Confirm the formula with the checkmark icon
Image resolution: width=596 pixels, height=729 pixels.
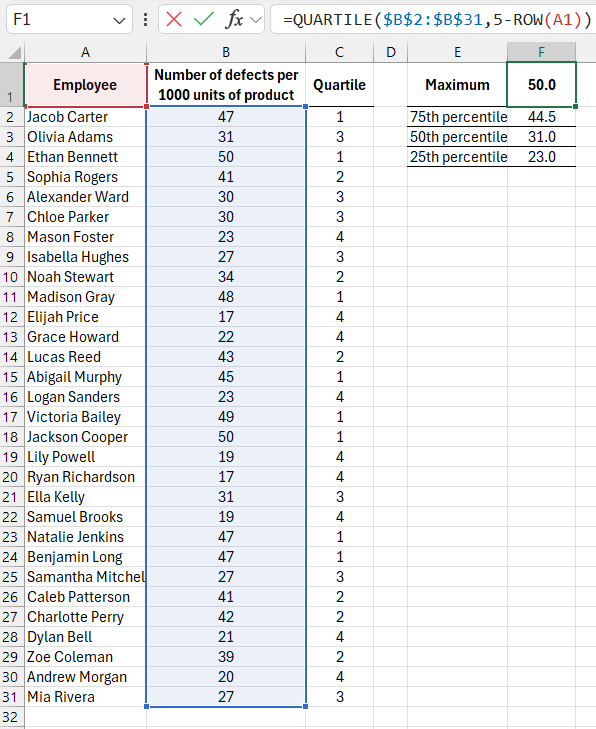coord(204,20)
